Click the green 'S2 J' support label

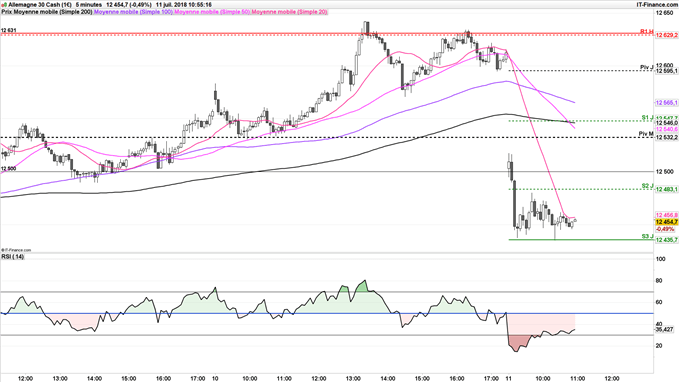[647, 186]
